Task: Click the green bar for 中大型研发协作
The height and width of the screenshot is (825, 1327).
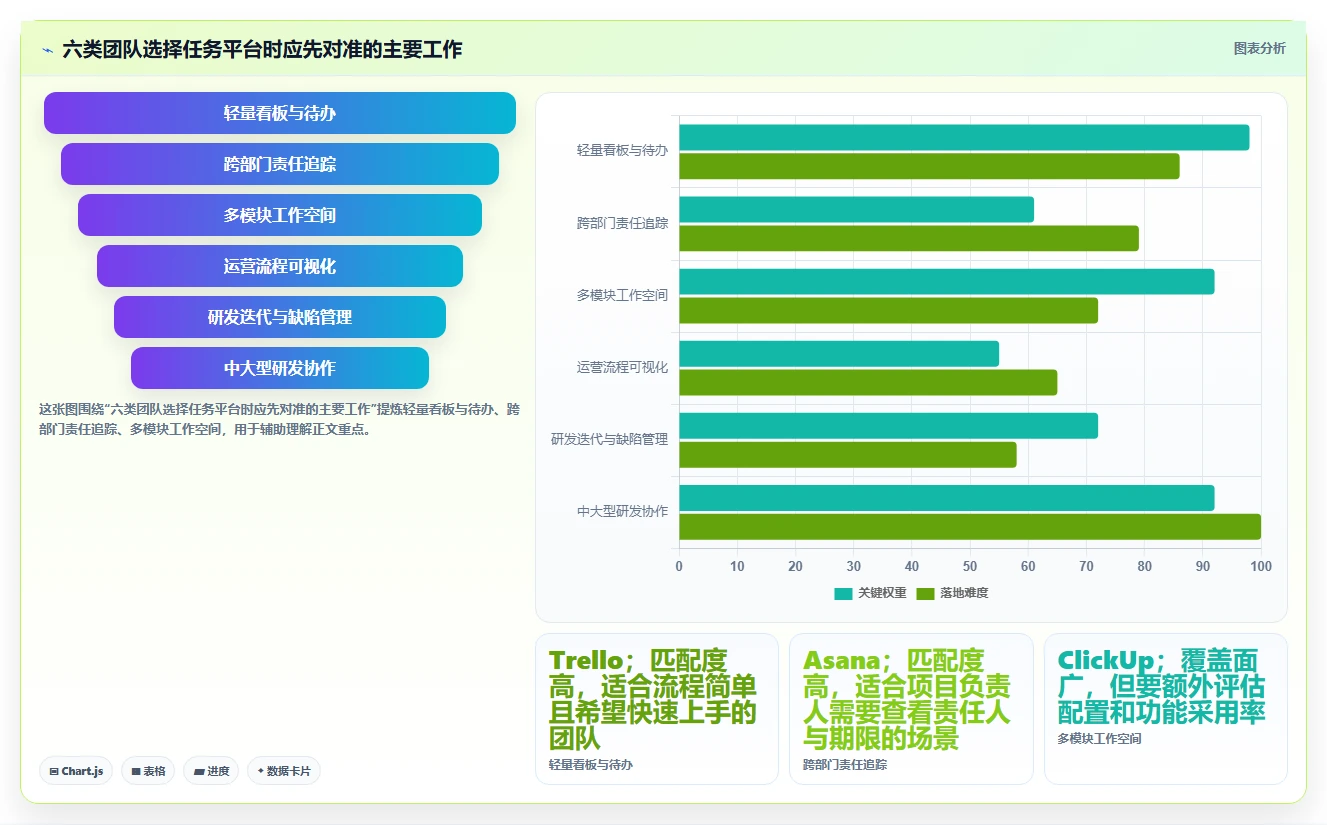Action: [970, 527]
